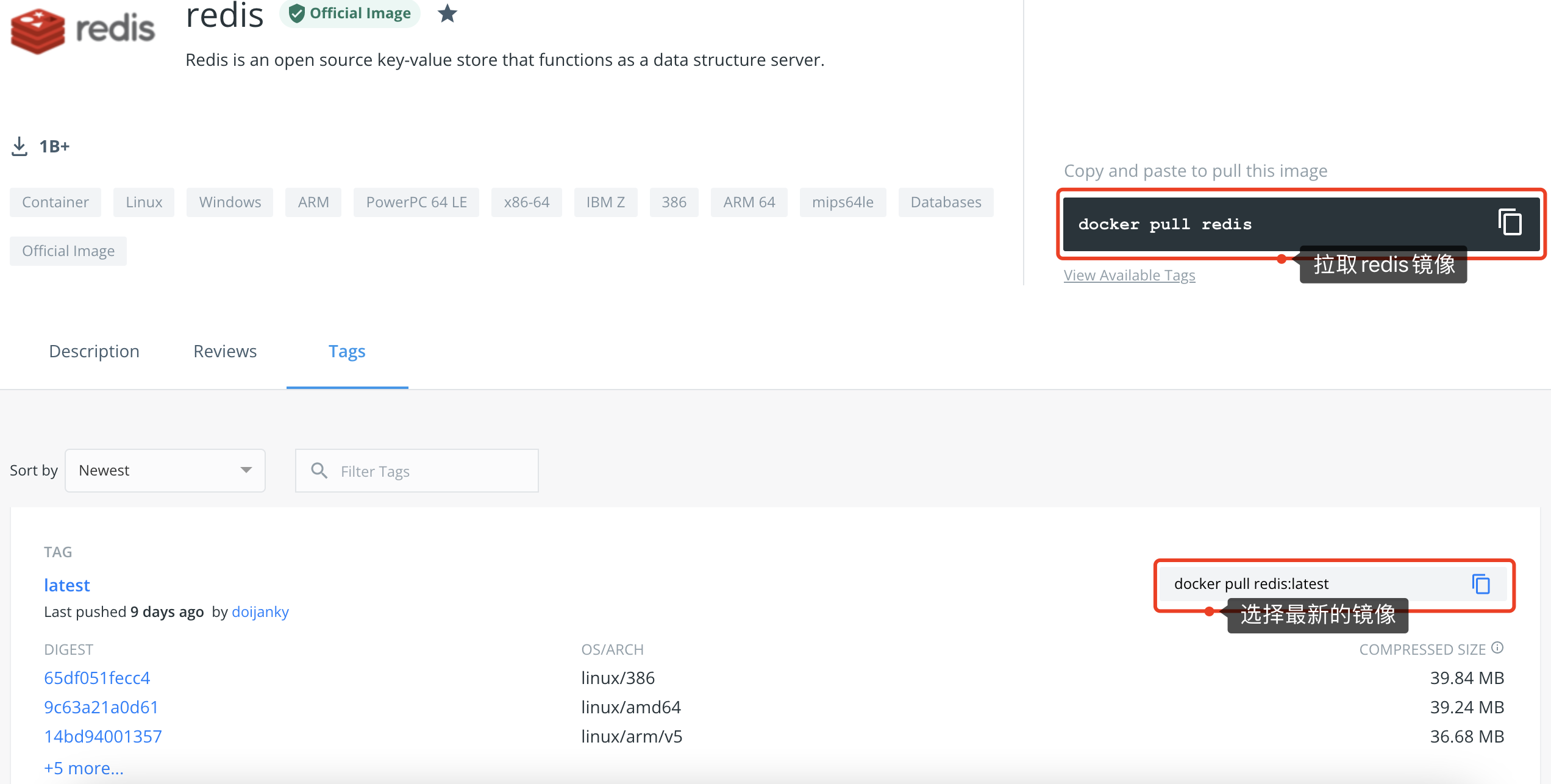Select the Databases category chip

click(946, 202)
